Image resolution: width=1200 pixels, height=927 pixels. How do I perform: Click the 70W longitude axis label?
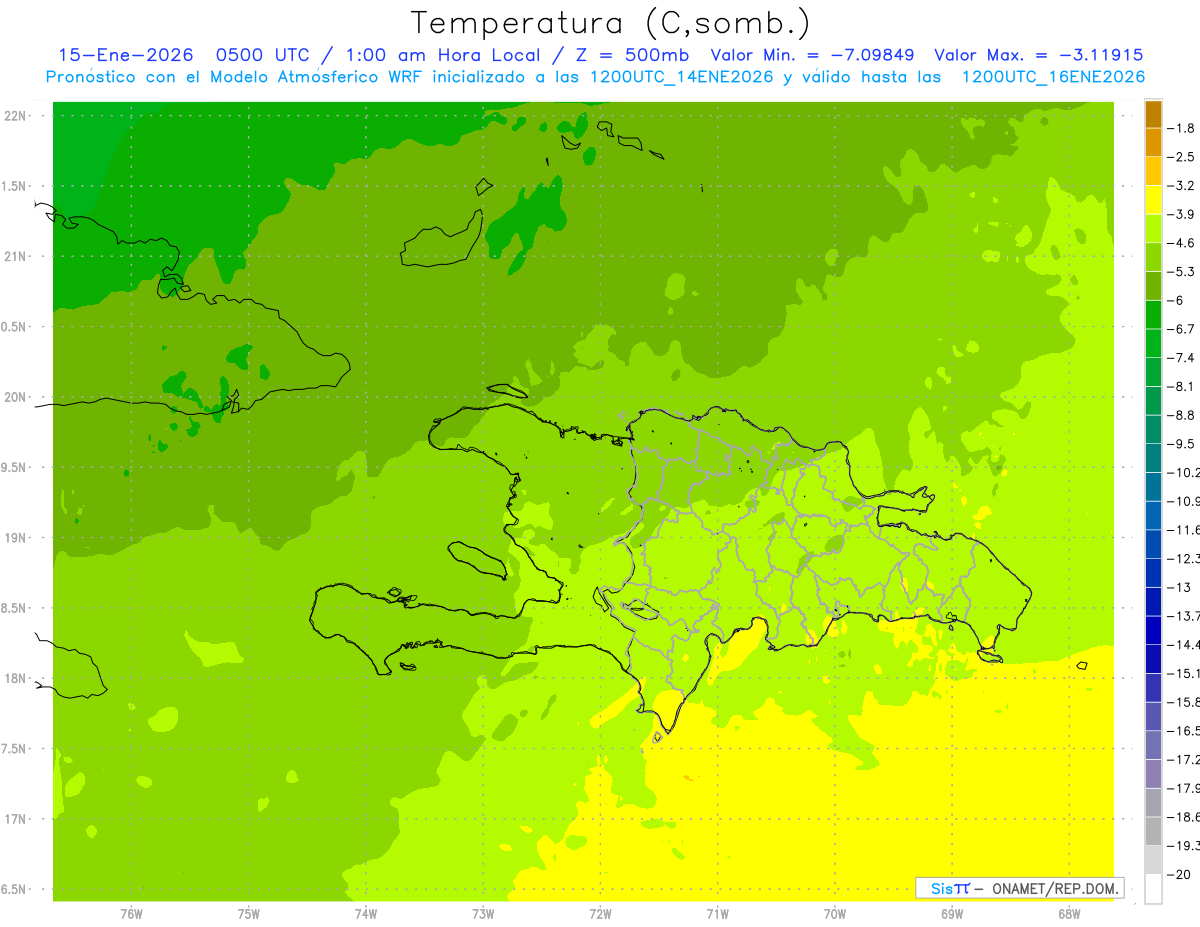point(834,914)
